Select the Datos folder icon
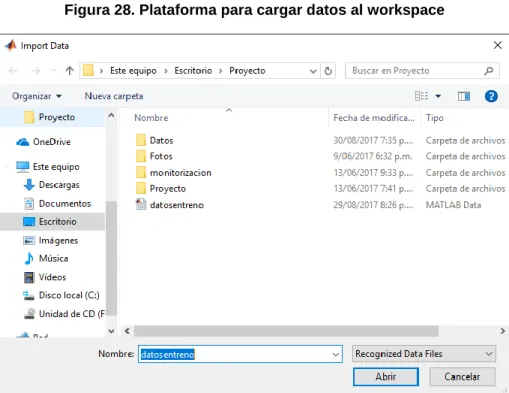This screenshot has height=393, width=509. [141, 140]
